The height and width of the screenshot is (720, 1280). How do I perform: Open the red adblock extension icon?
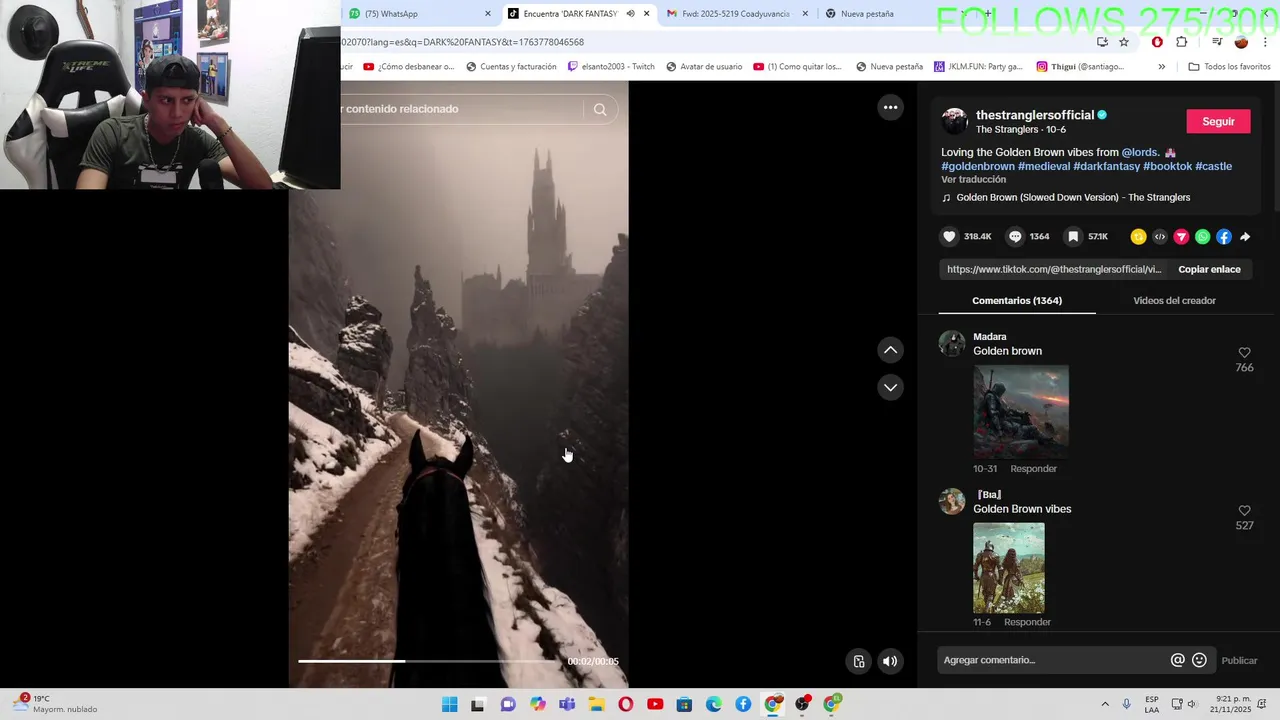pos(1157,42)
